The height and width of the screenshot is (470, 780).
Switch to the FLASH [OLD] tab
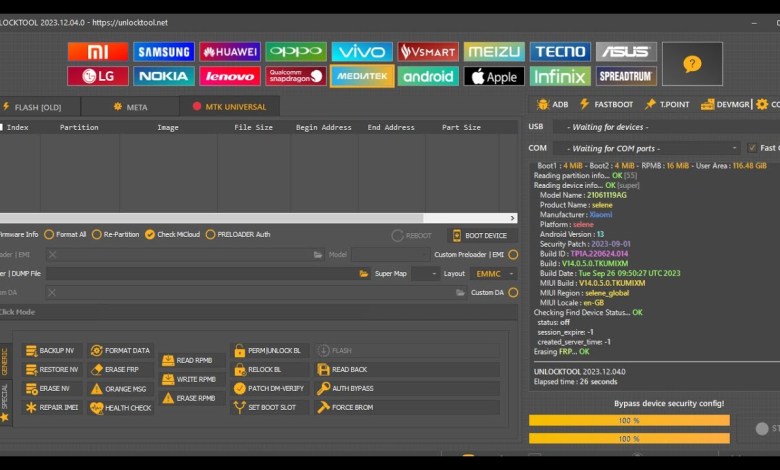coord(40,107)
